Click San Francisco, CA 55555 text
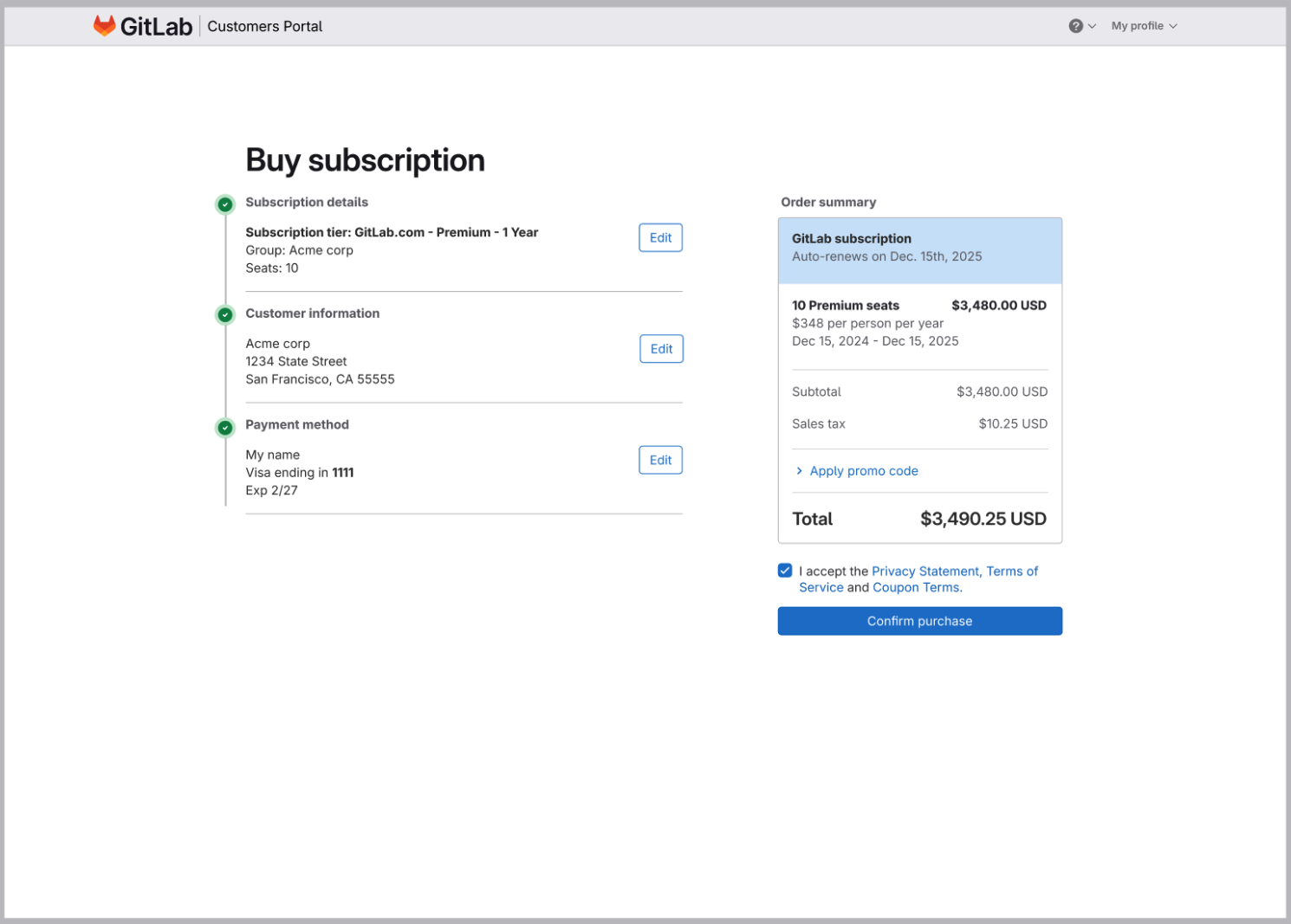Viewport: 1291px width, 924px height. coord(320,379)
